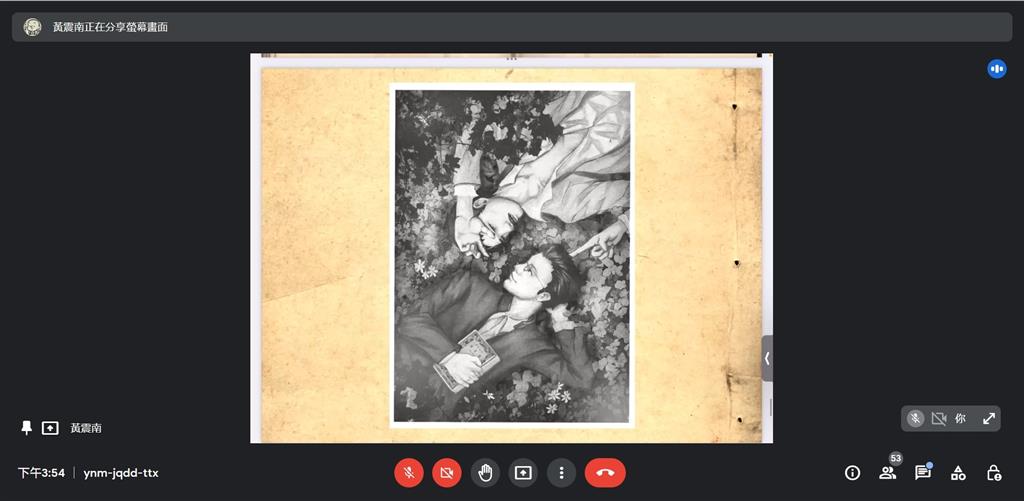Click the meeting code ynm-jqdd-ttx
The height and width of the screenshot is (501, 1024).
121,473
